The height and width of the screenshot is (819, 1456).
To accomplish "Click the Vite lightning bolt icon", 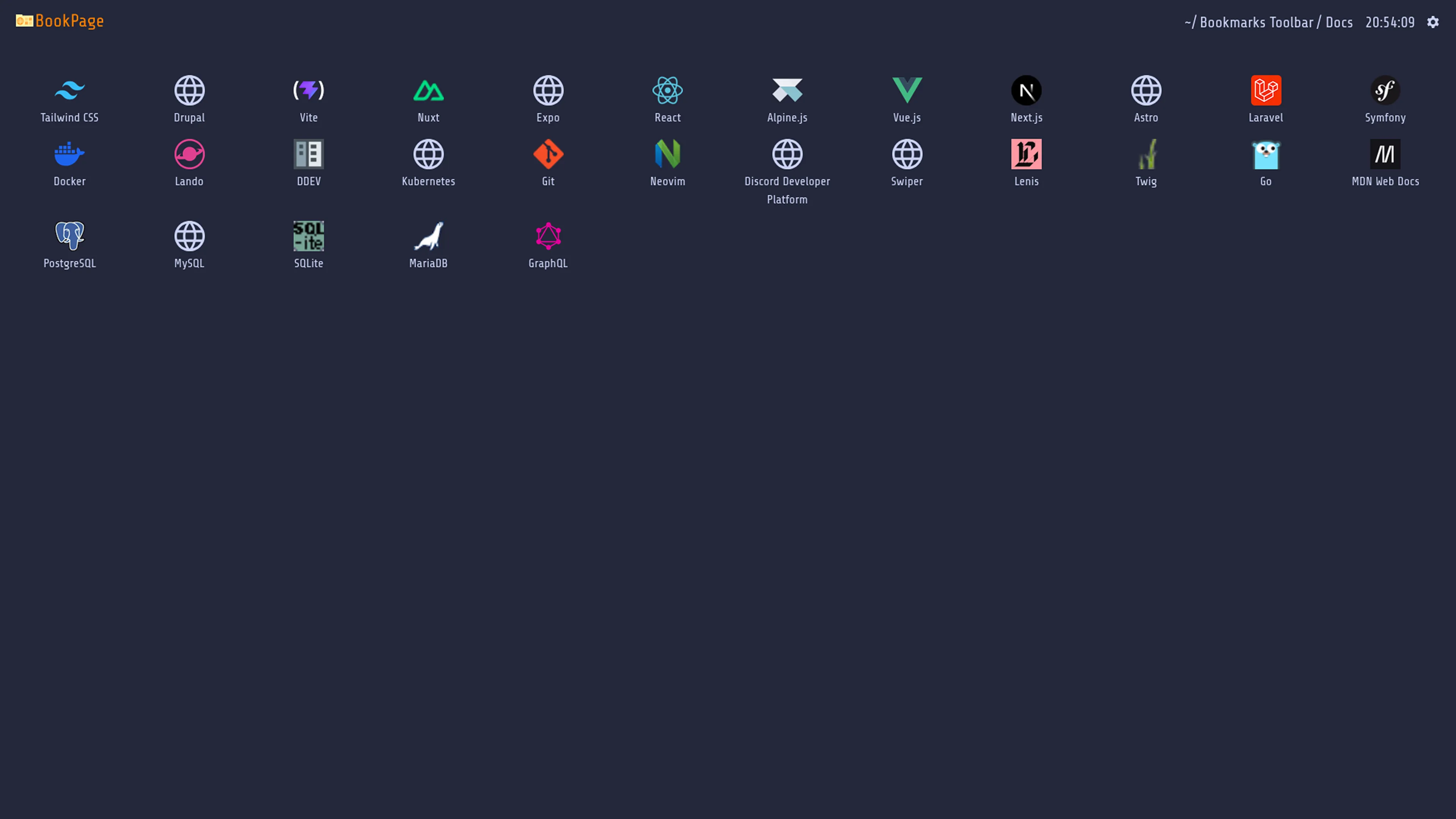I will click(x=308, y=90).
